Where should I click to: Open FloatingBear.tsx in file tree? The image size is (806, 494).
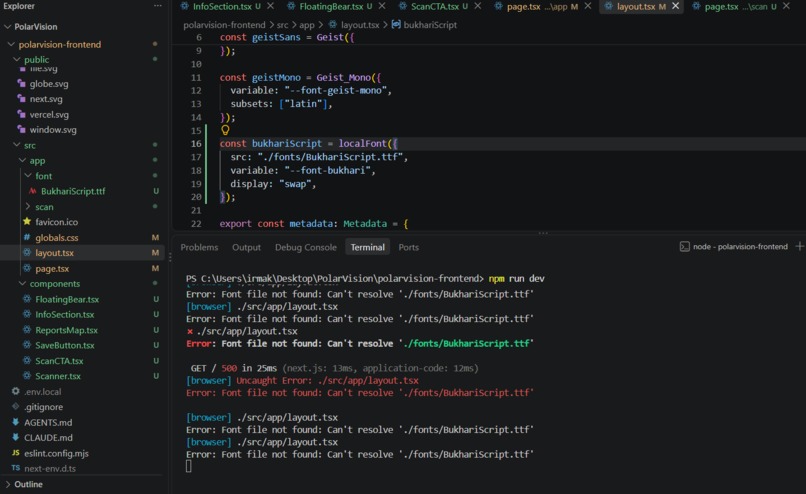[x=67, y=299]
